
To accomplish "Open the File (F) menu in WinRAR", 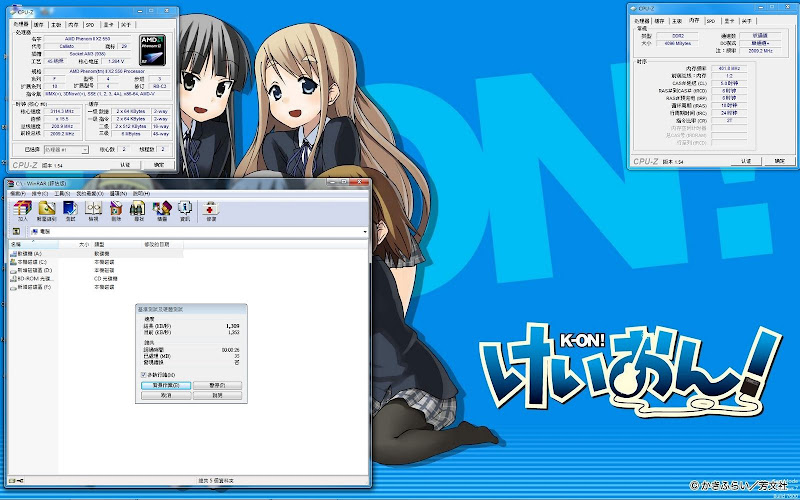I will point(17,194).
